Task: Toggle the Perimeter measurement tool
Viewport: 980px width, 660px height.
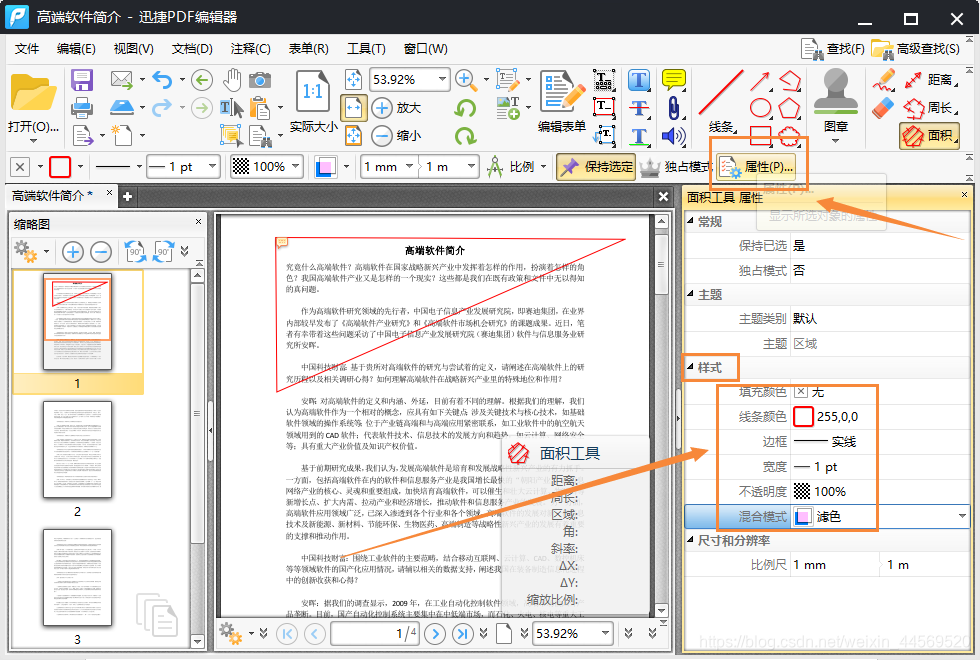Action: pyautogui.click(x=931, y=108)
